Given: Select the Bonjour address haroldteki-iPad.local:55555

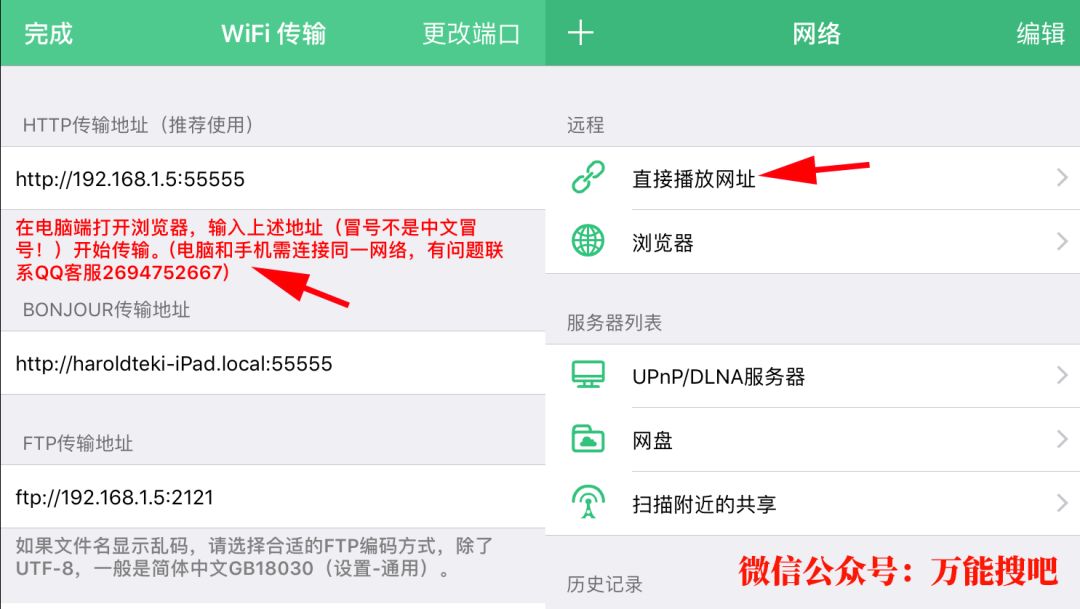Looking at the screenshot, I should 273,363.
